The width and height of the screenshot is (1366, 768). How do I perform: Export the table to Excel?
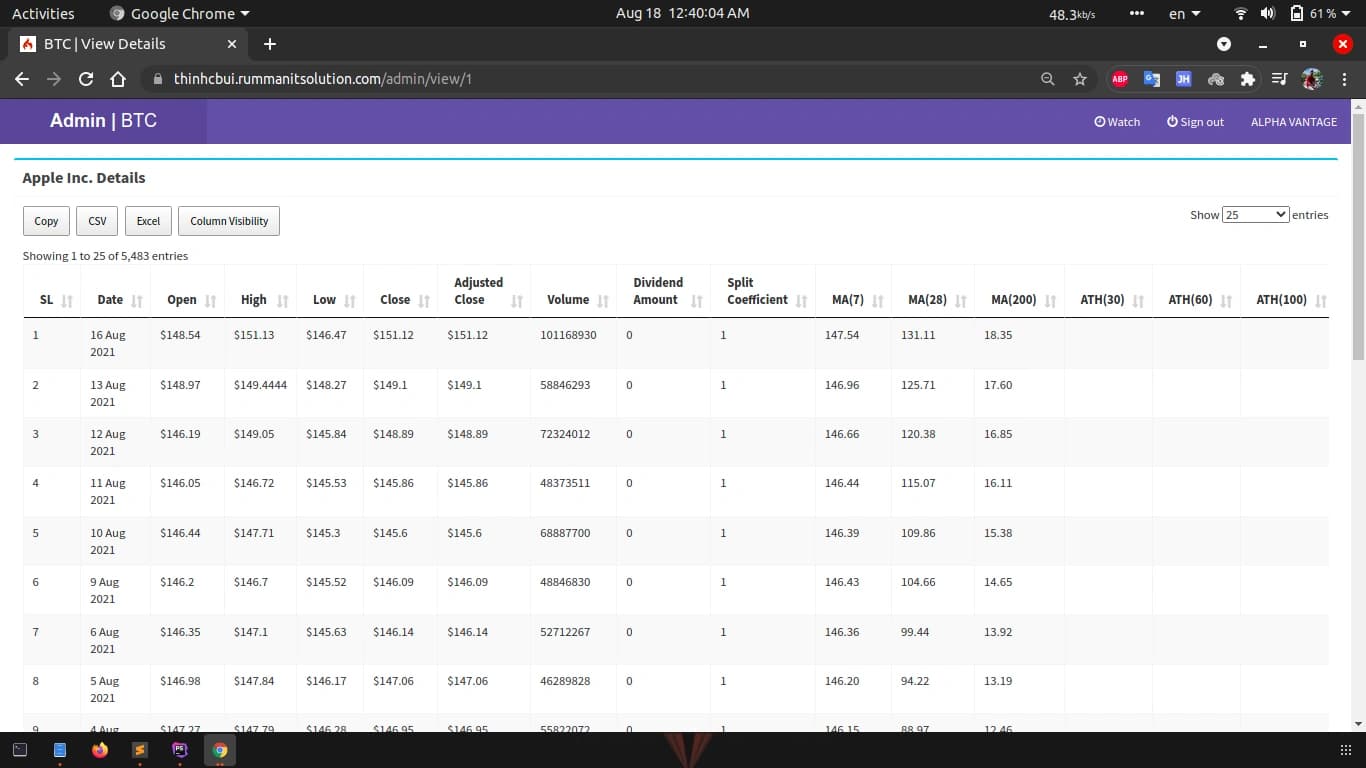[148, 221]
